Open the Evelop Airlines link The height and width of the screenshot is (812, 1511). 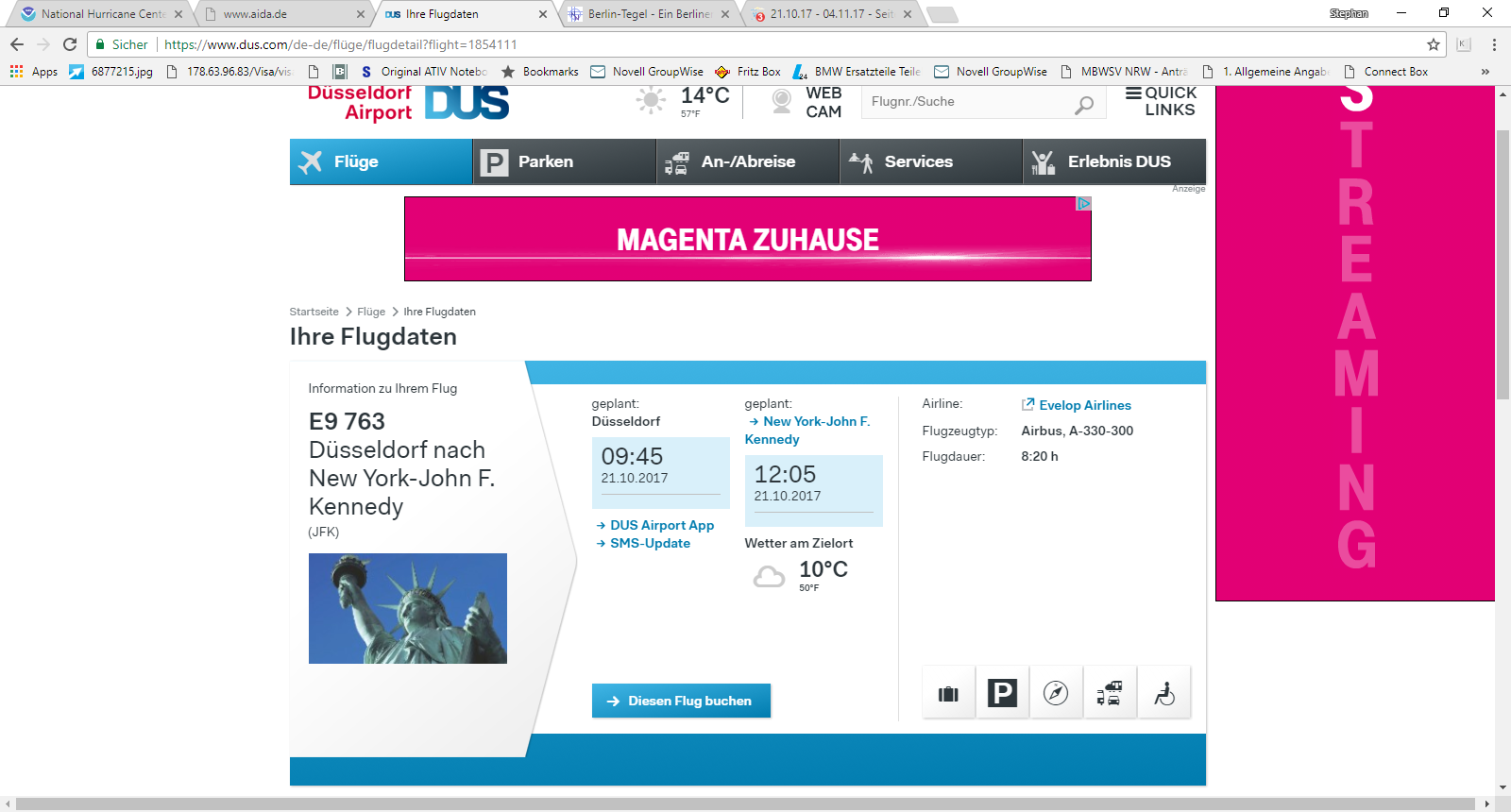pyautogui.click(x=1084, y=405)
